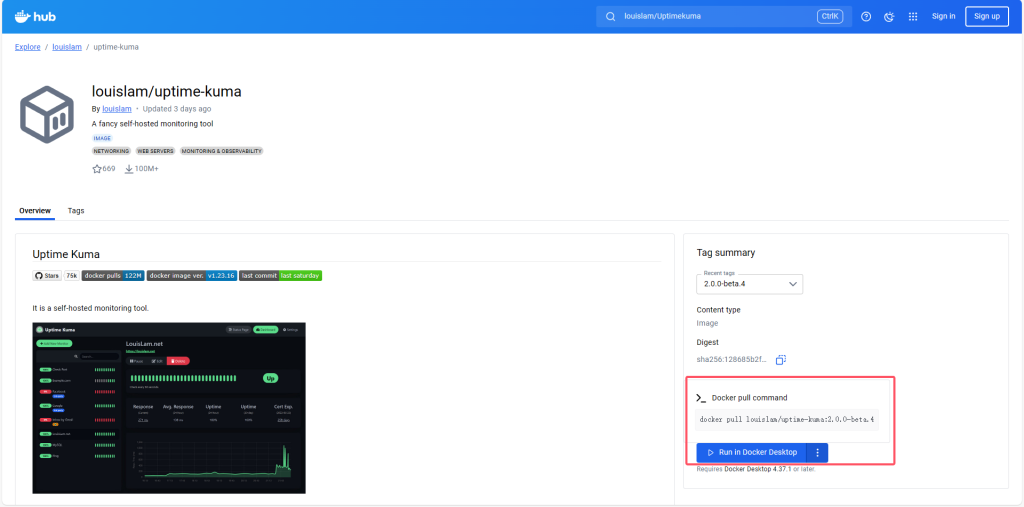The image size is (1024, 507).
Task: Click the uptime-kuma cube repository logo
Action: pyautogui.click(x=47, y=114)
